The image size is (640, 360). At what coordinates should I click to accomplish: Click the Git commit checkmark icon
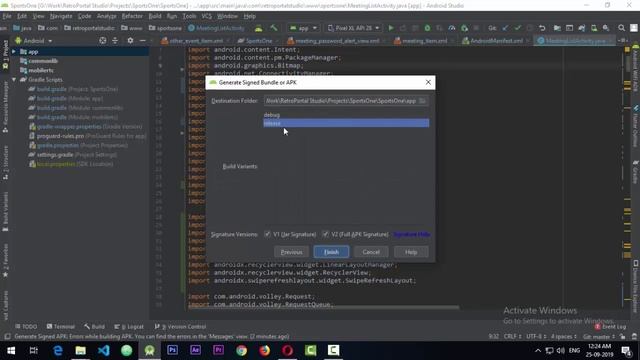(518, 28)
